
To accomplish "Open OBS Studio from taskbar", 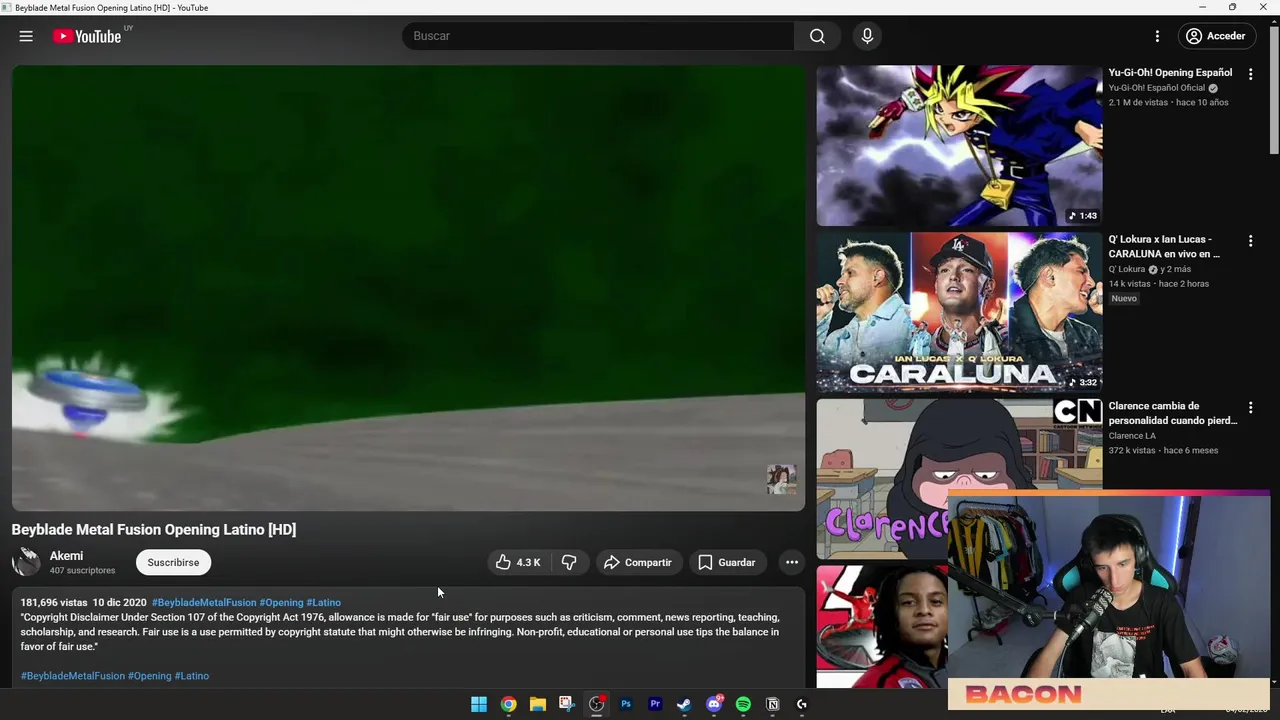I will [x=597, y=704].
